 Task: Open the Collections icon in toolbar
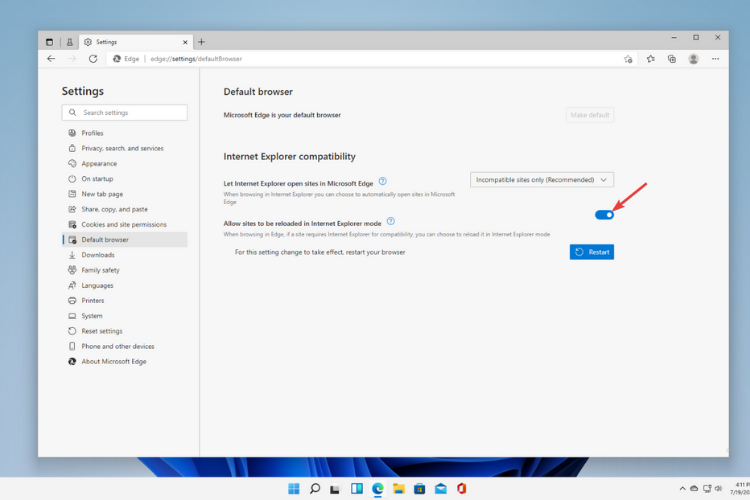(x=672, y=59)
